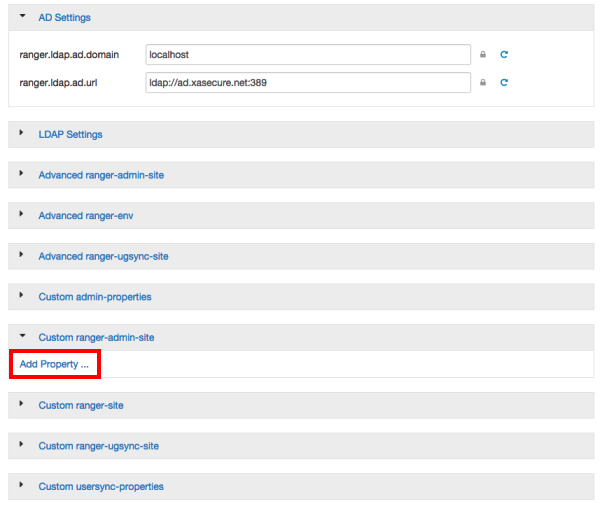Screen dimensions: 600x511
Task: Click the Custom usersync-properties title text
Action: [101, 486]
